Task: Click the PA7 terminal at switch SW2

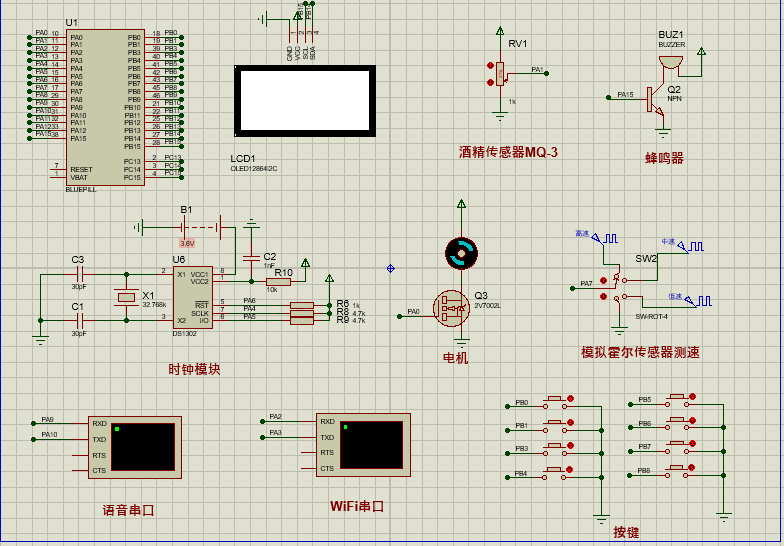Action: pos(572,288)
